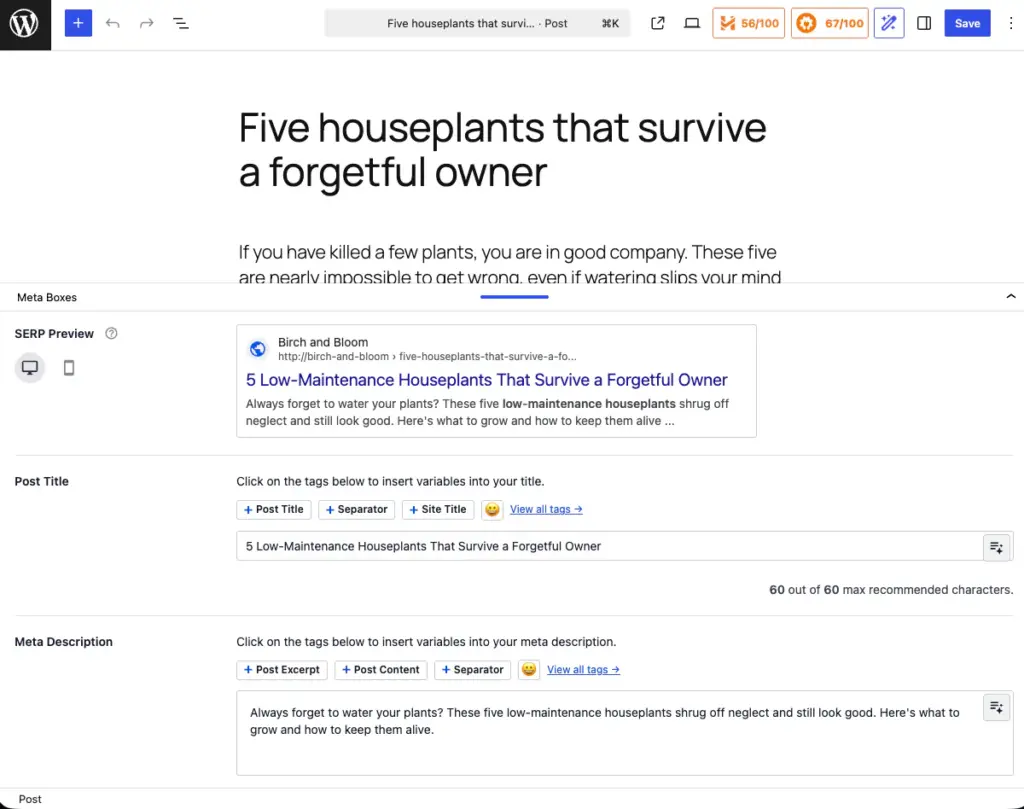Collapse the Meta Boxes panel
This screenshot has width=1024, height=809.
point(1010,296)
